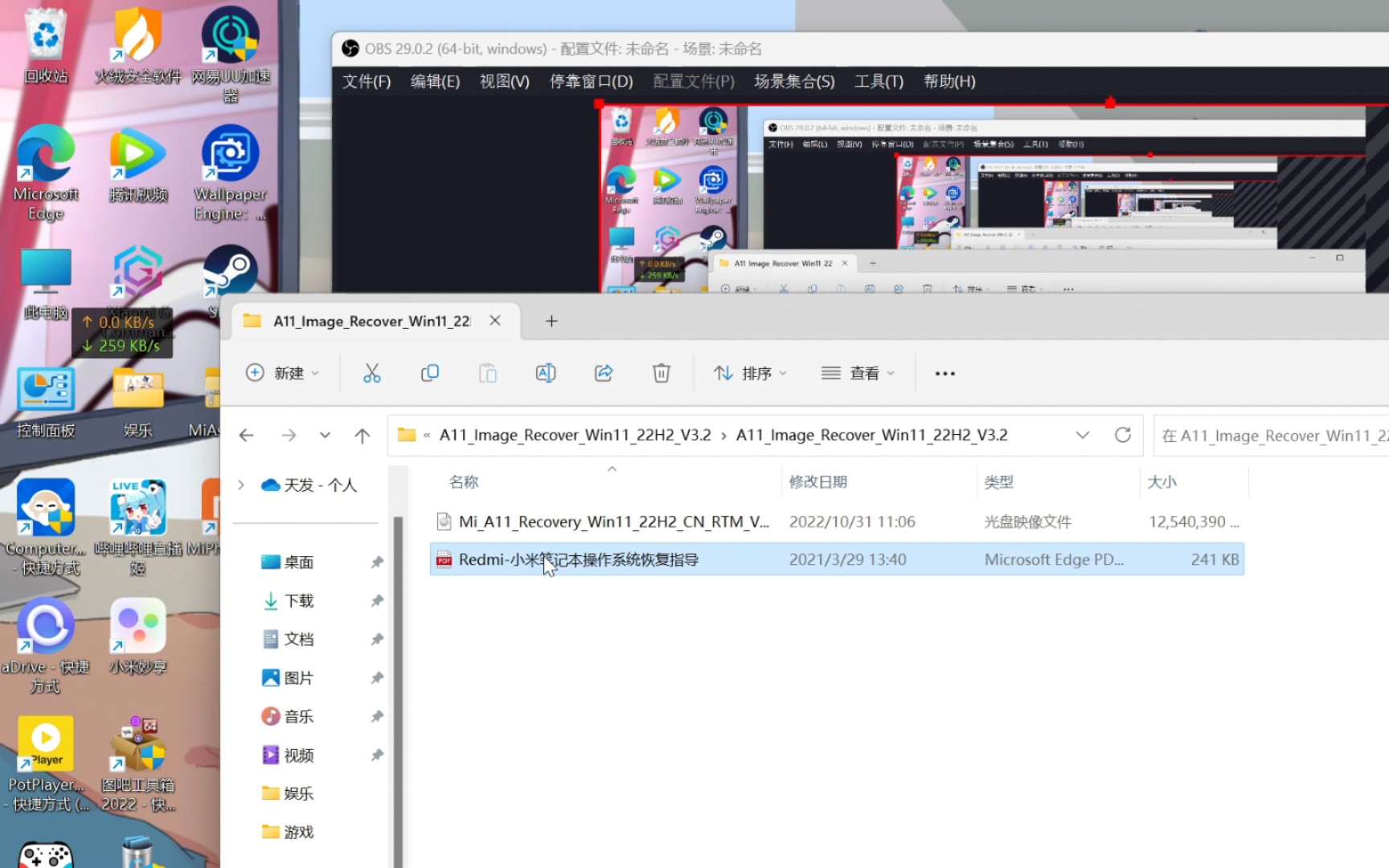Click navigation pane vertical scrollbar
The width and height of the screenshot is (1389, 868).
click(x=397, y=691)
